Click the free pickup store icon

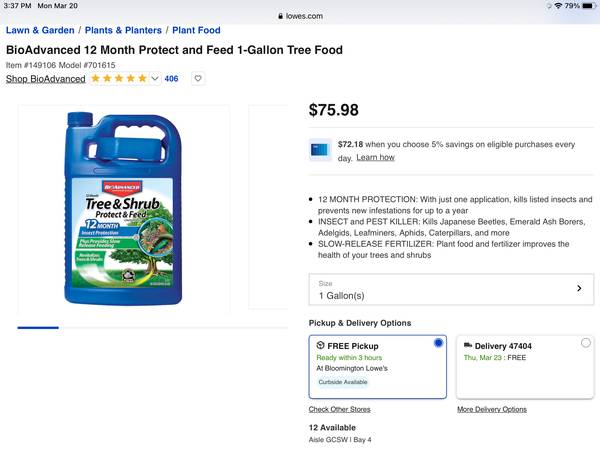[x=320, y=346]
